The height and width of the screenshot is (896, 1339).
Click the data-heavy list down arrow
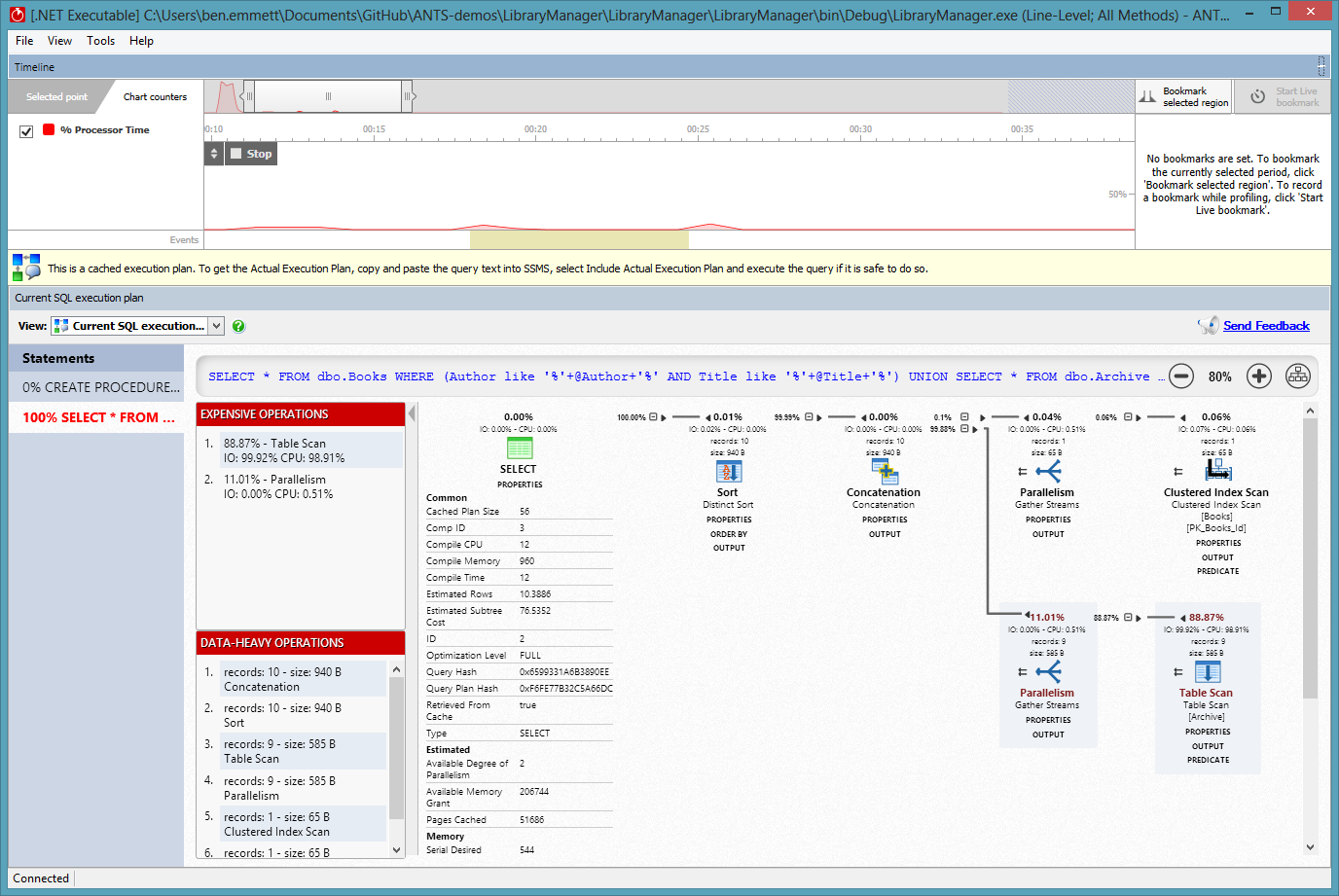point(396,849)
